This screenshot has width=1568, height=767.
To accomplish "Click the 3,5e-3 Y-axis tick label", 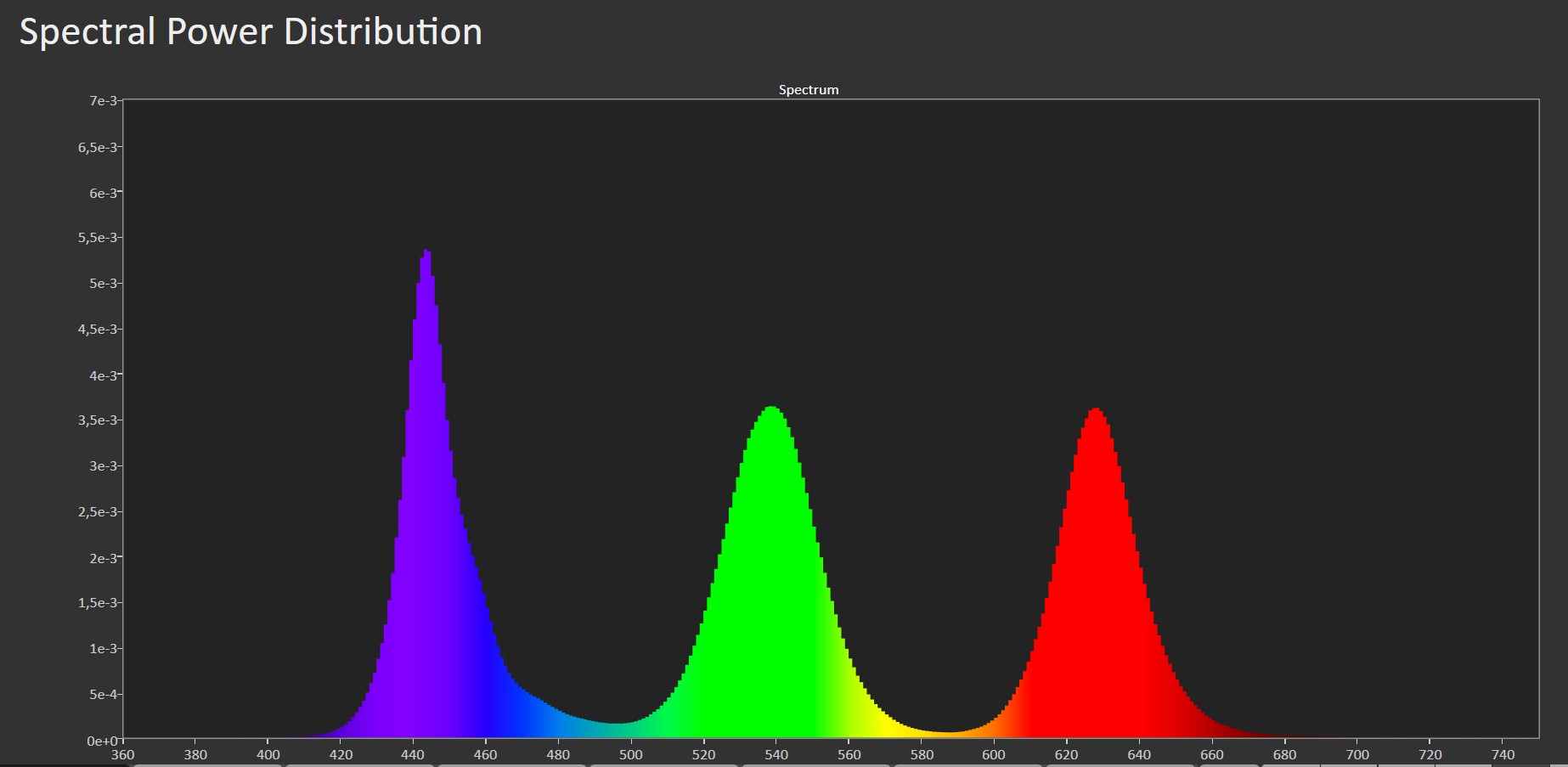I will tap(98, 420).
